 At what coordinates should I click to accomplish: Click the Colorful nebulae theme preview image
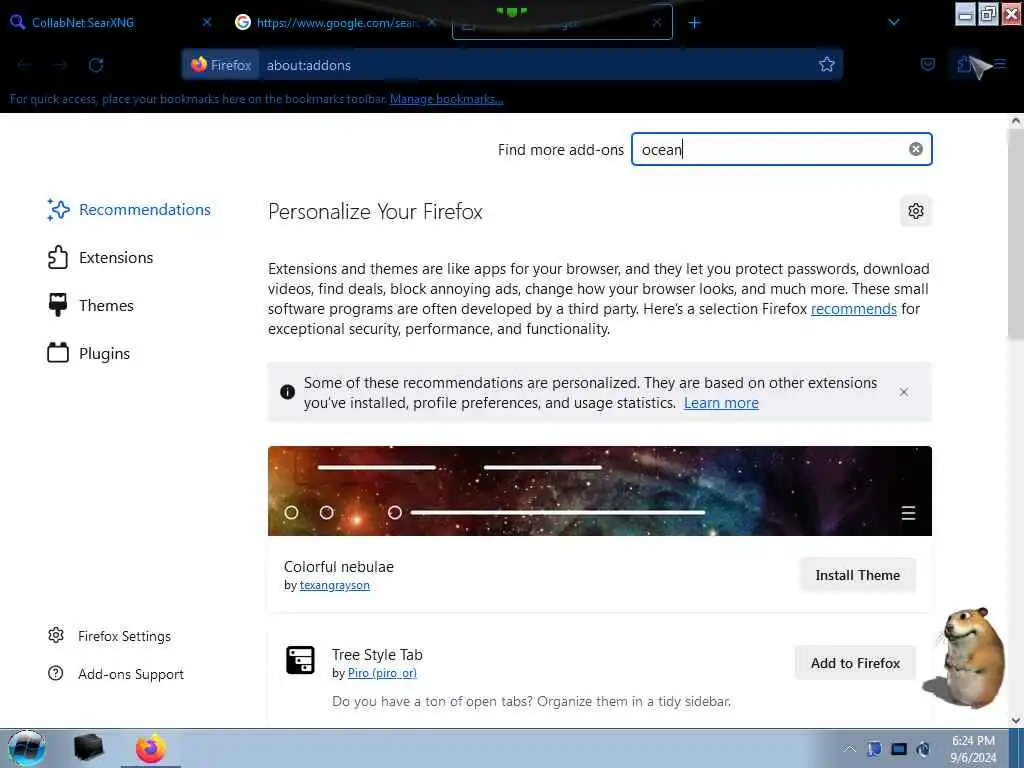point(600,491)
